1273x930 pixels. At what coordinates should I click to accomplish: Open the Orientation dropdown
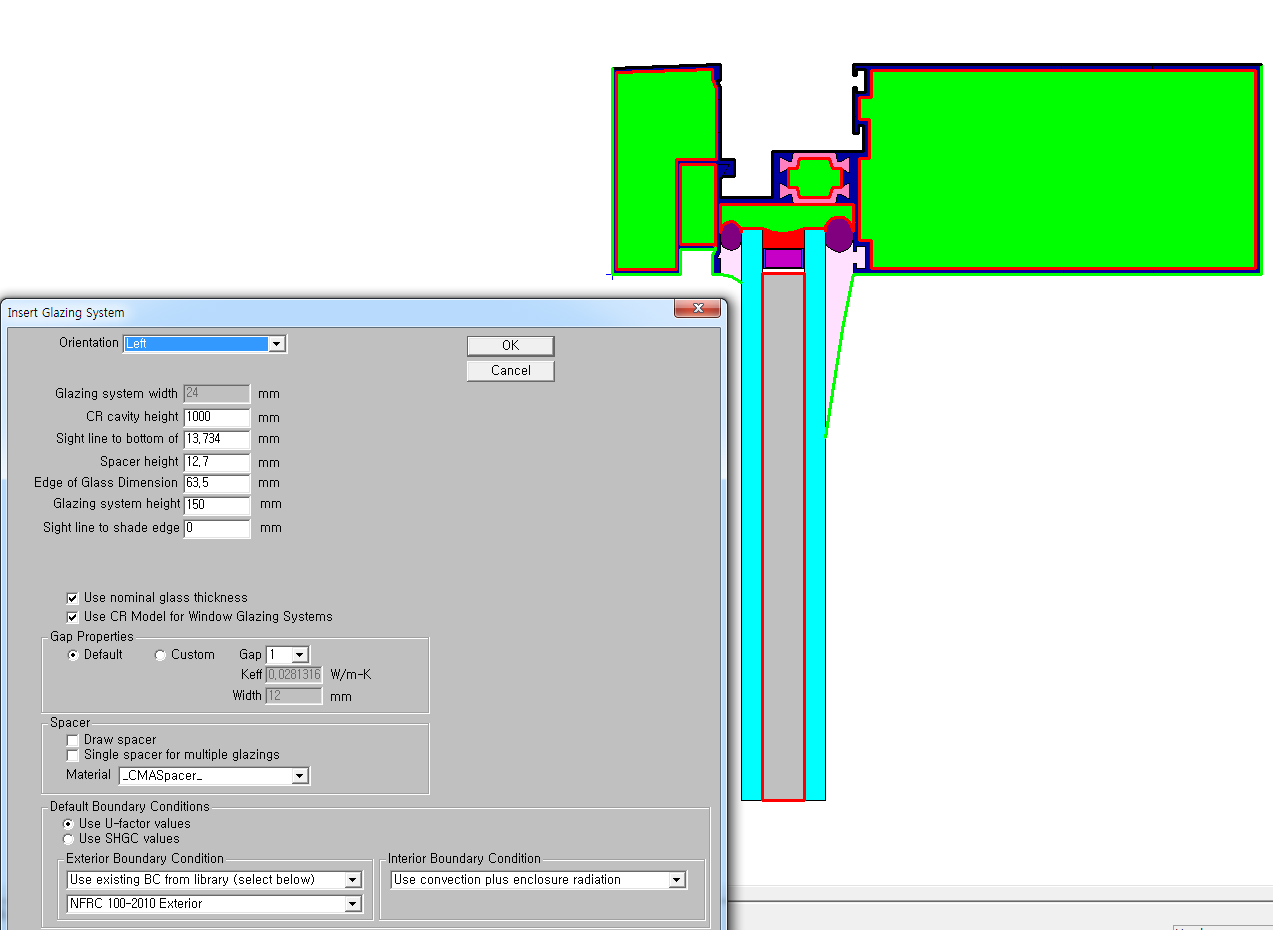277,344
